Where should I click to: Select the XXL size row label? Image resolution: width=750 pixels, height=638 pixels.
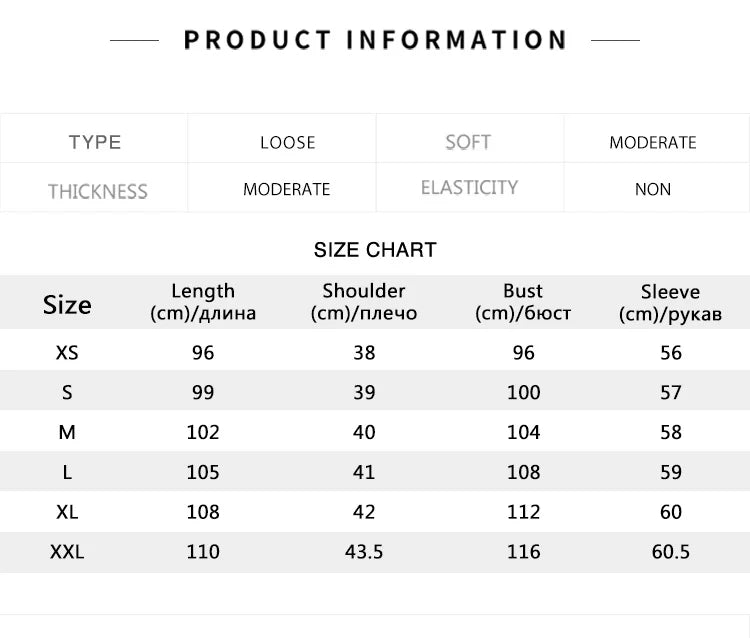tap(67, 552)
